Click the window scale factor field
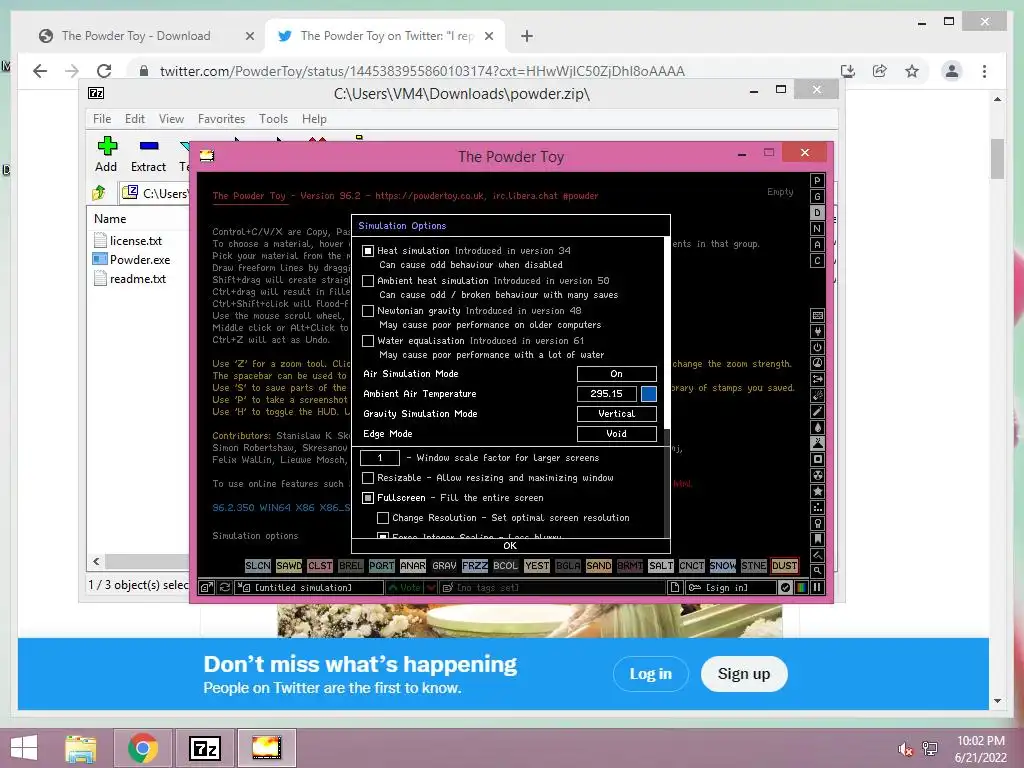This screenshot has height=768, width=1024. [x=379, y=458]
